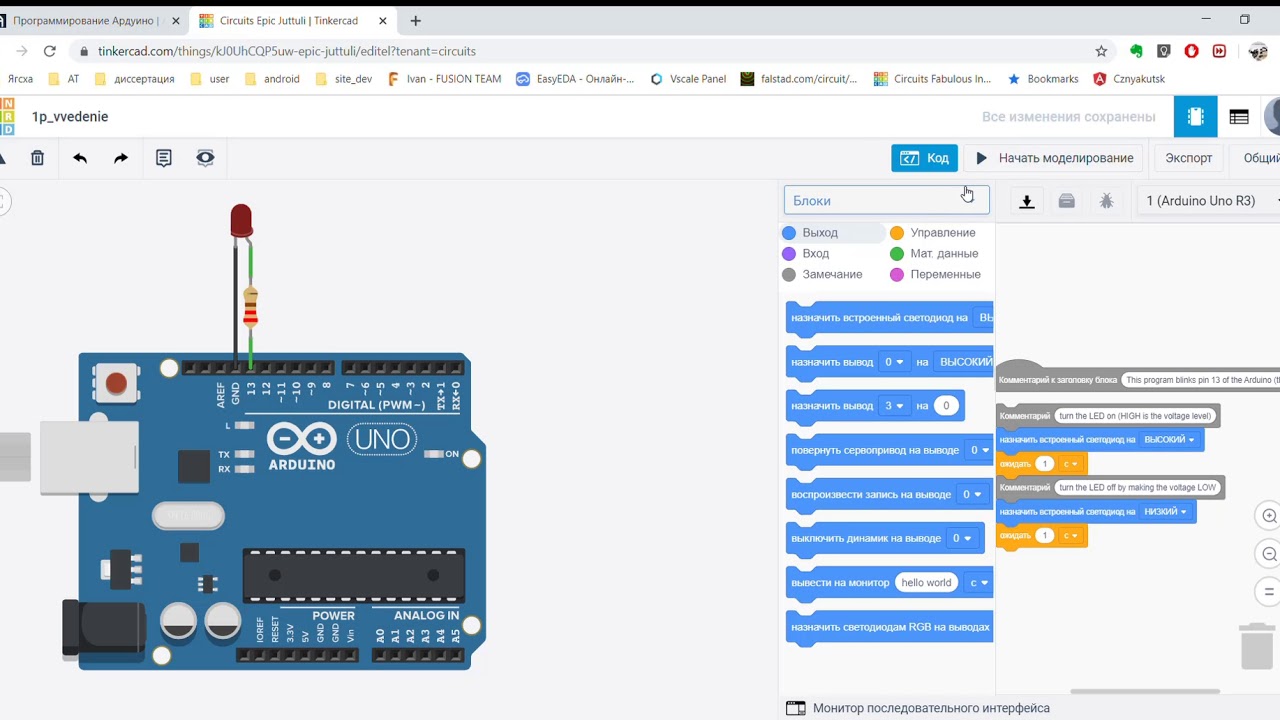Click comment turn the LED on
Screen dimensions: 1280x720
(1135, 416)
